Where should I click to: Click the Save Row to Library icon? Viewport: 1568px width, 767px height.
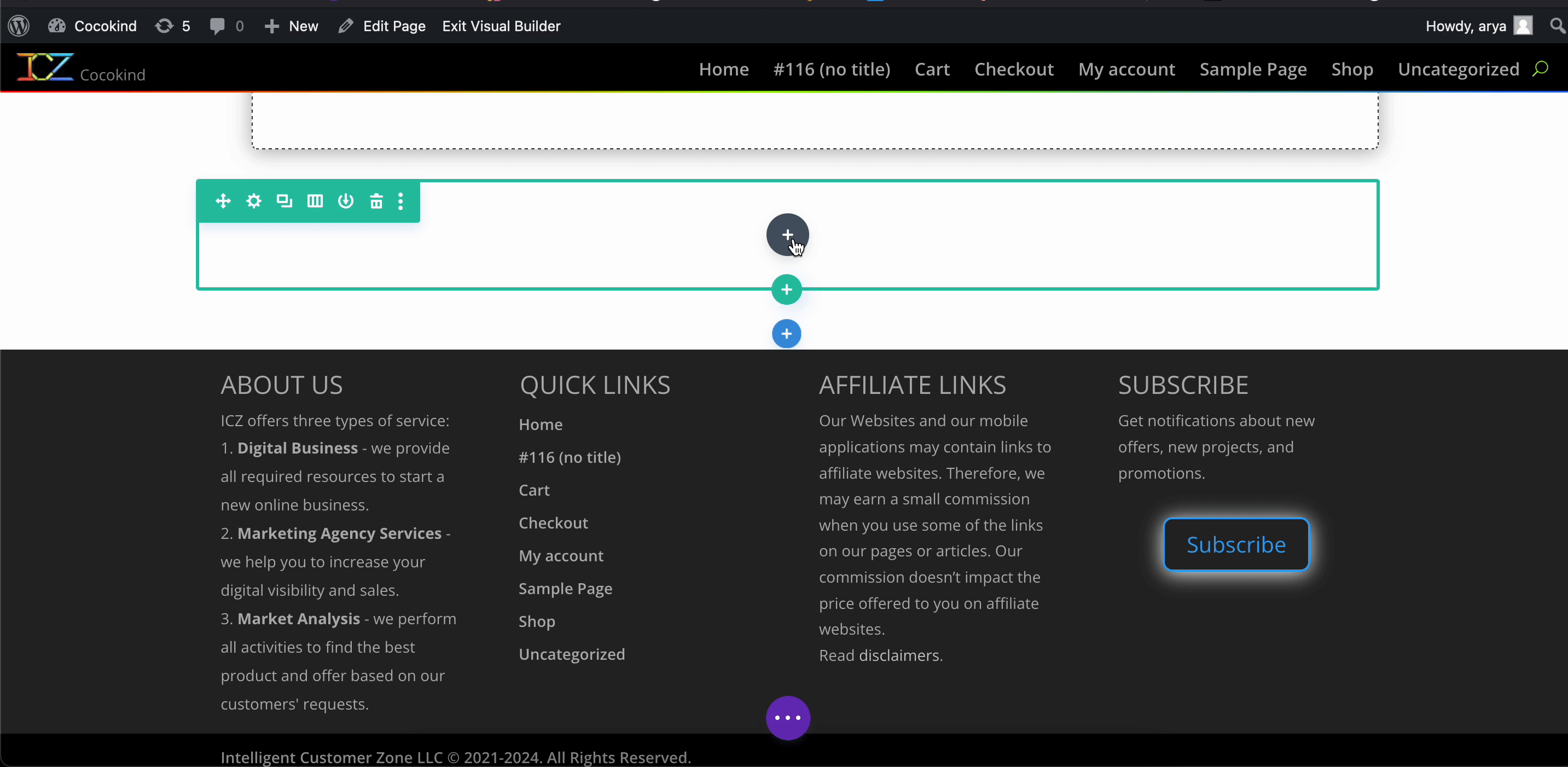pyautogui.click(x=346, y=201)
